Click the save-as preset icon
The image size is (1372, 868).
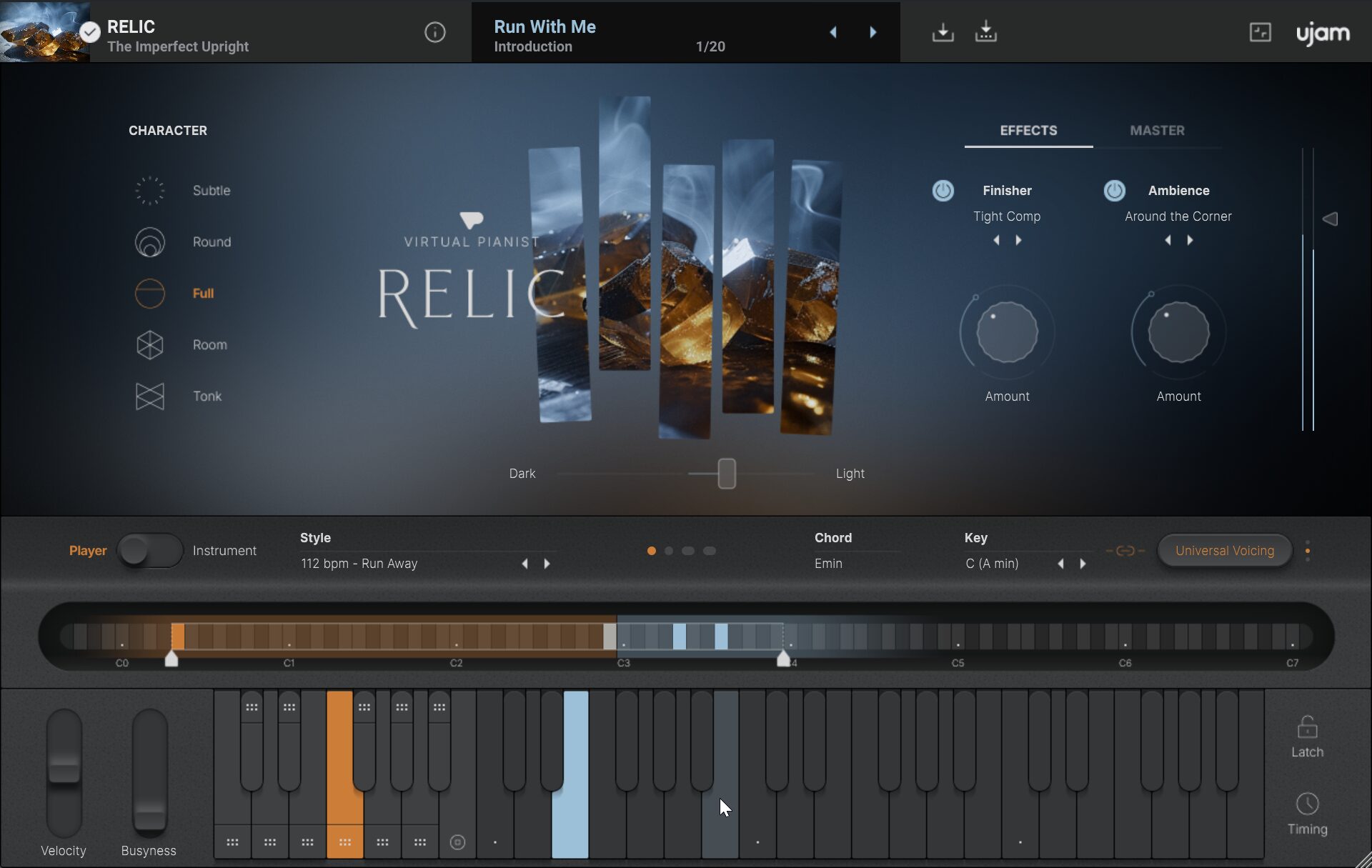point(985,32)
